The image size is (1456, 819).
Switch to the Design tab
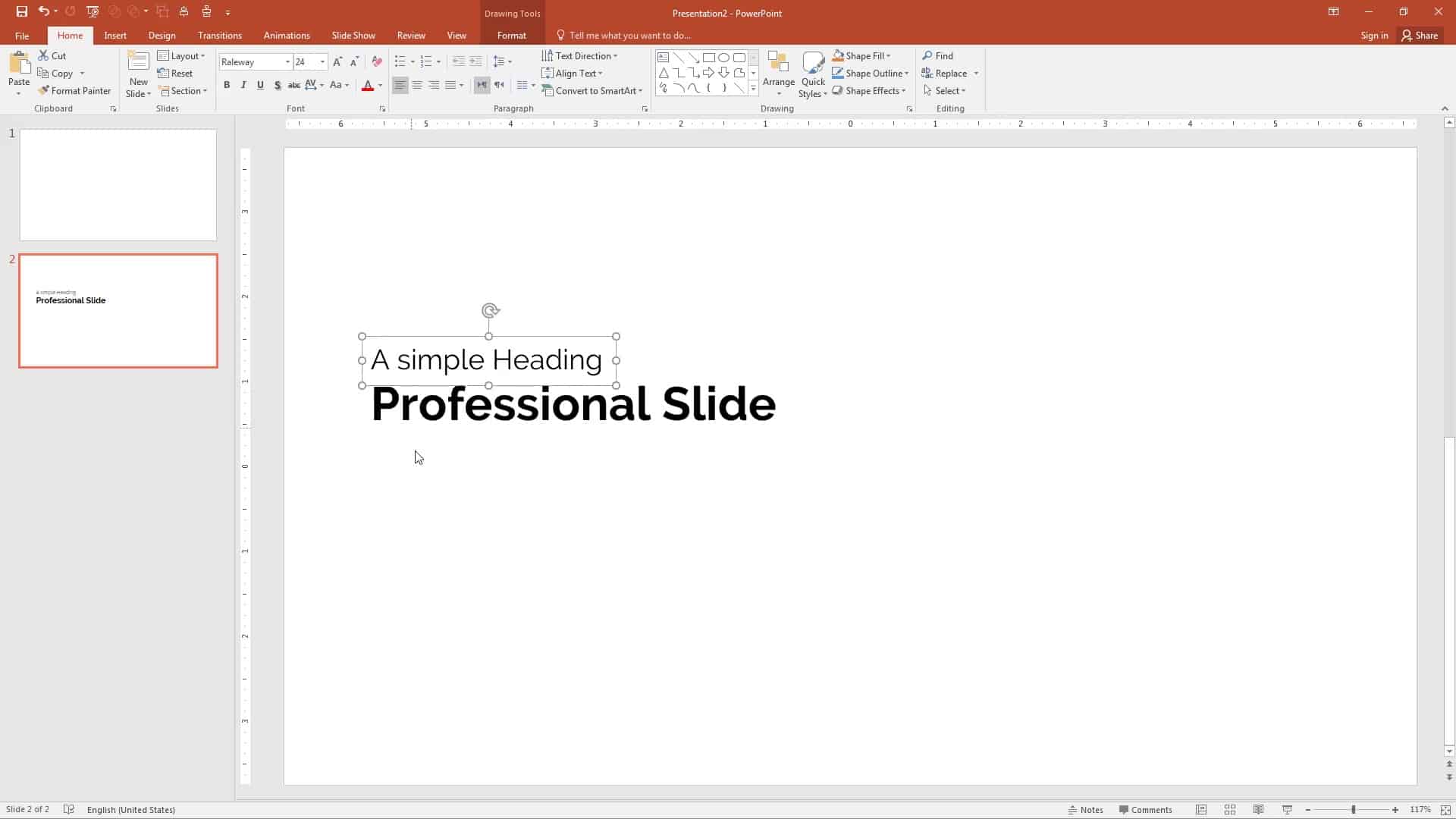click(x=162, y=35)
